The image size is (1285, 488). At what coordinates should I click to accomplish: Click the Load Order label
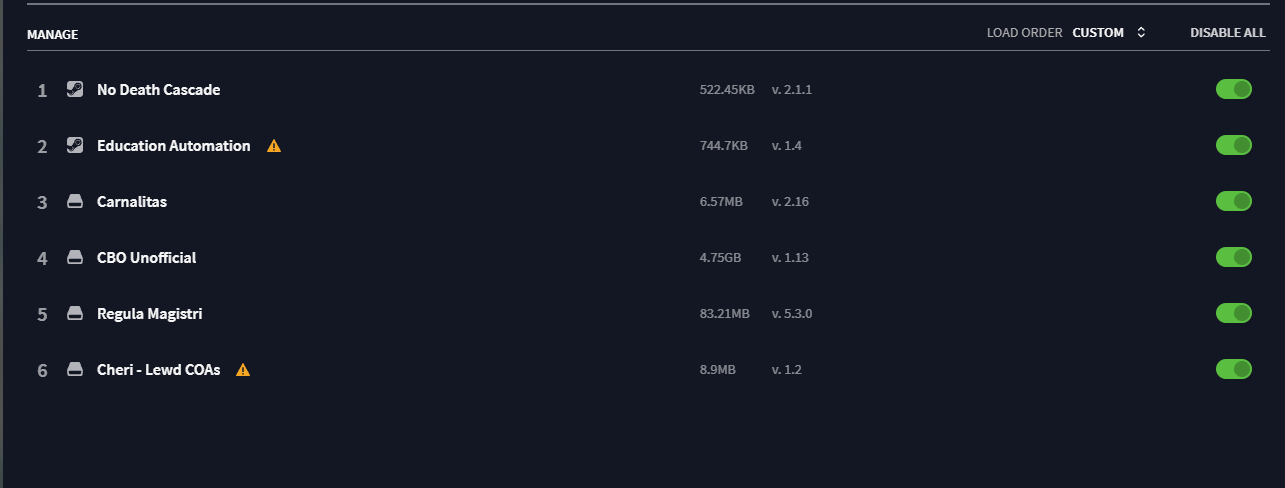[x=1024, y=33]
